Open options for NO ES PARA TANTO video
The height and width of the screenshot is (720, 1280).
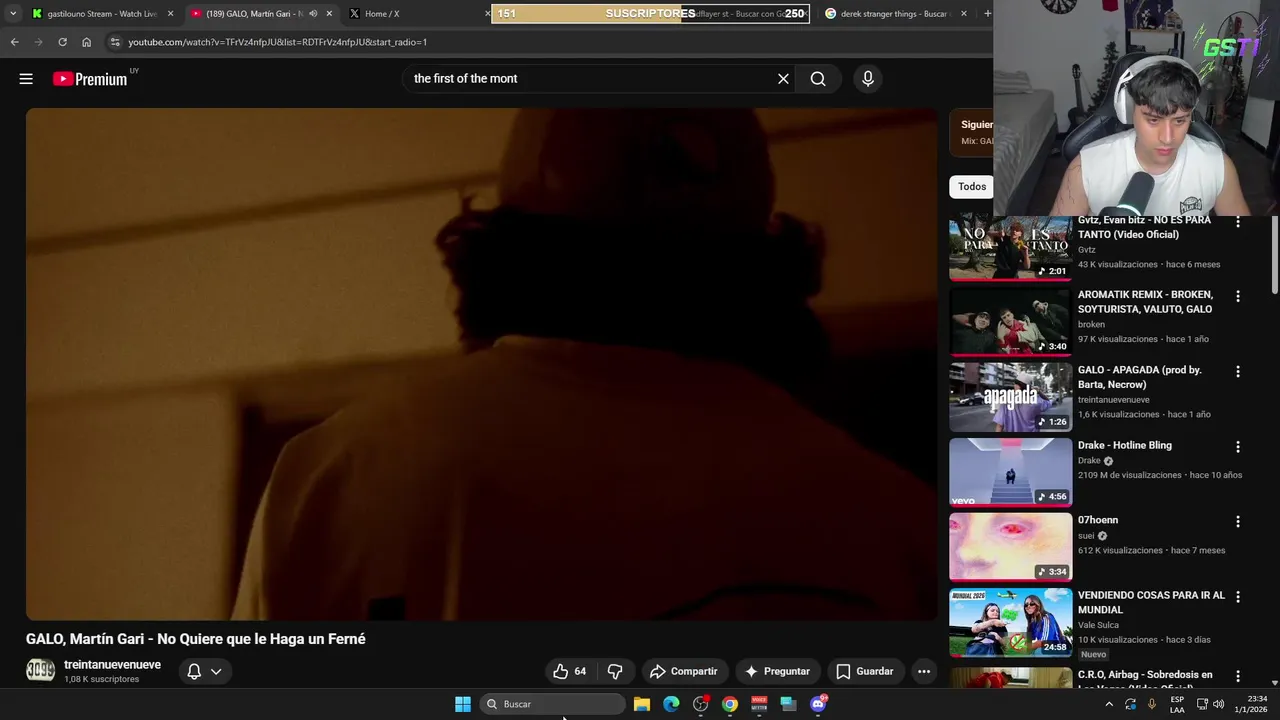(x=1238, y=222)
